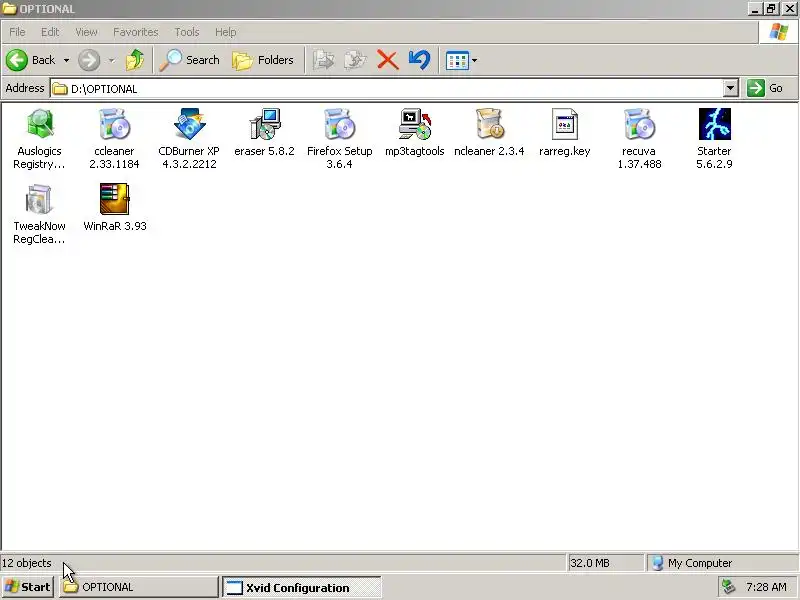Click the Go button

coord(765,88)
